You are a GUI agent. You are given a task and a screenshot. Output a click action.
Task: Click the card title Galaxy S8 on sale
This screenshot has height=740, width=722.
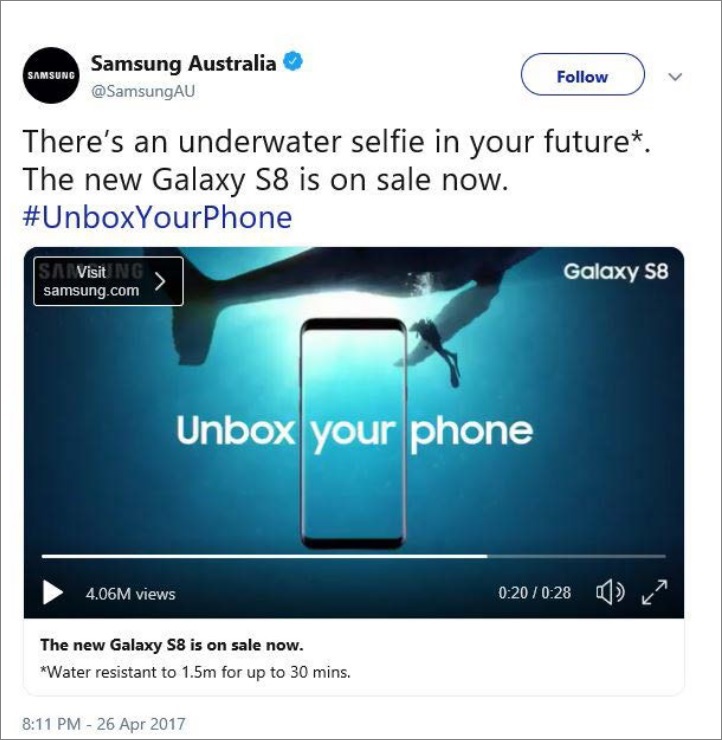tap(172, 645)
